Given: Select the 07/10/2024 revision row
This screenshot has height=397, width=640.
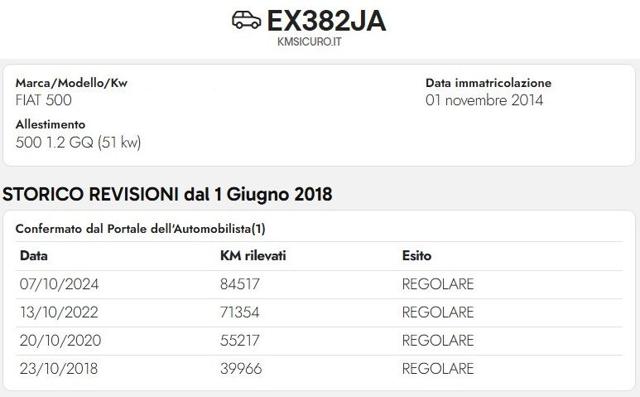Looking at the screenshot, I should tap(320, 284).
